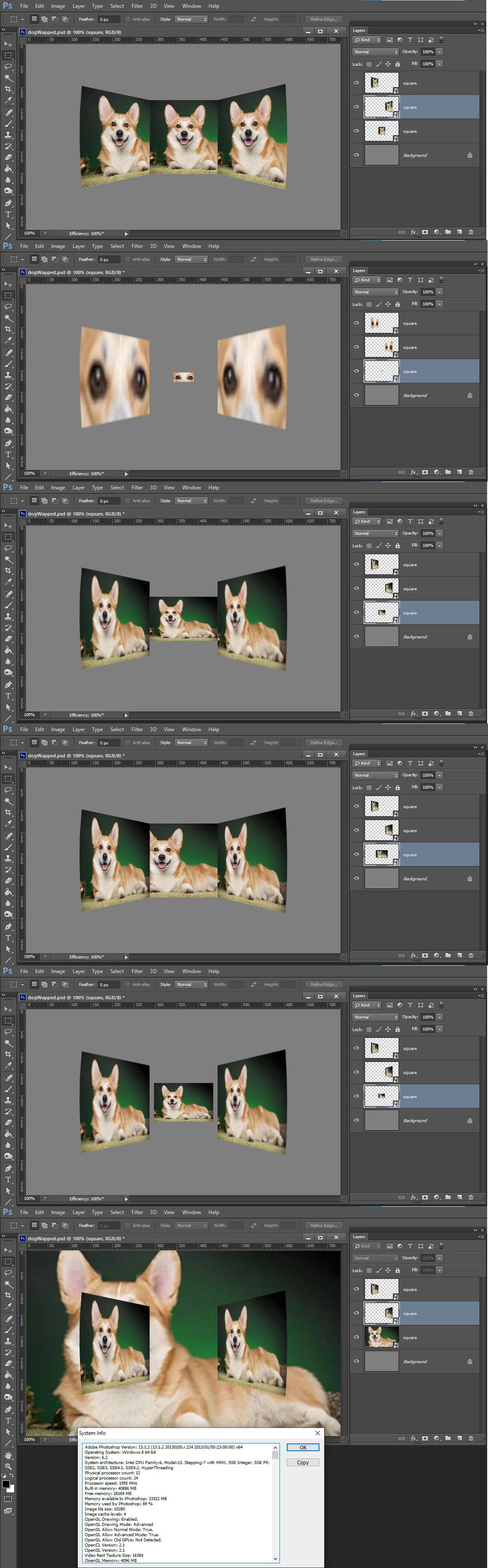Select Clone Stamp tool in blurred-eyes window
This screenshot has height=1568, width=488.
pos(8,375)
